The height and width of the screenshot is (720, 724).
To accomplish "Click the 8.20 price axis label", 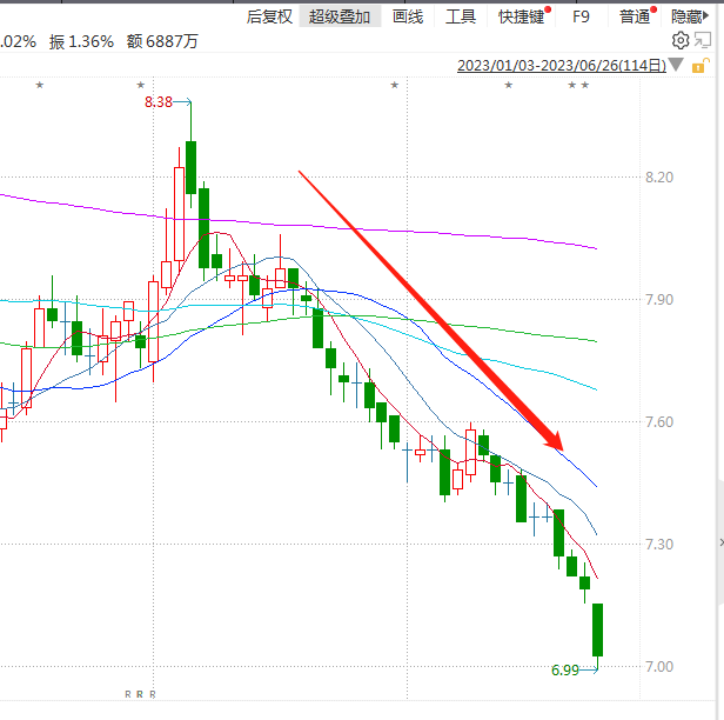I will (x=659, y=177).
